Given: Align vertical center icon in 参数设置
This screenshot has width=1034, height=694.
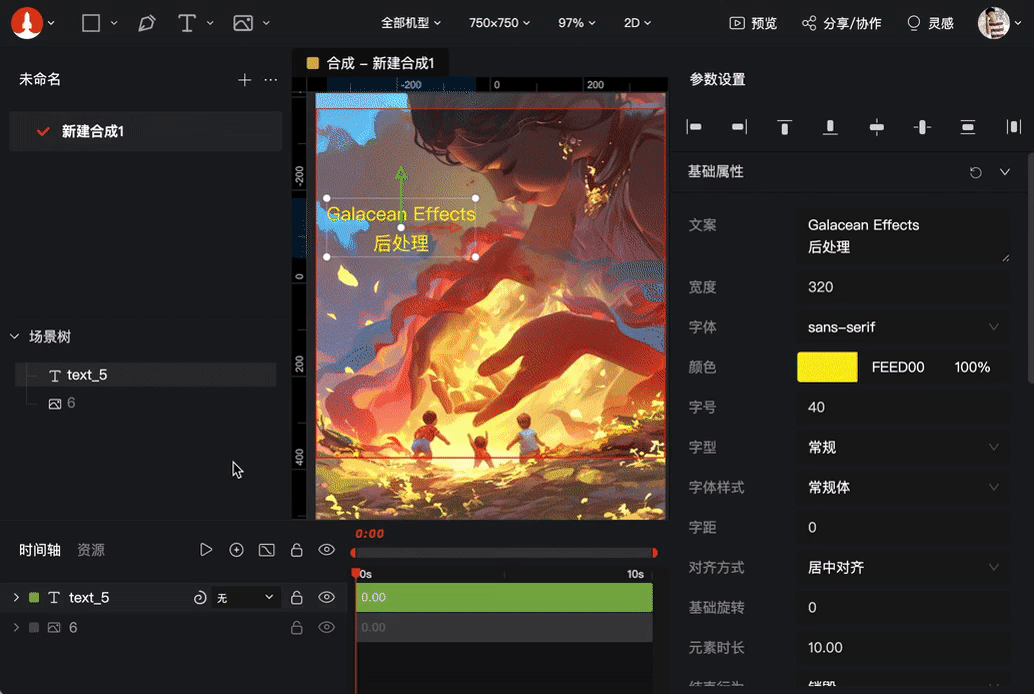Looking at the screenshot, I should click(x=922, y=127).
